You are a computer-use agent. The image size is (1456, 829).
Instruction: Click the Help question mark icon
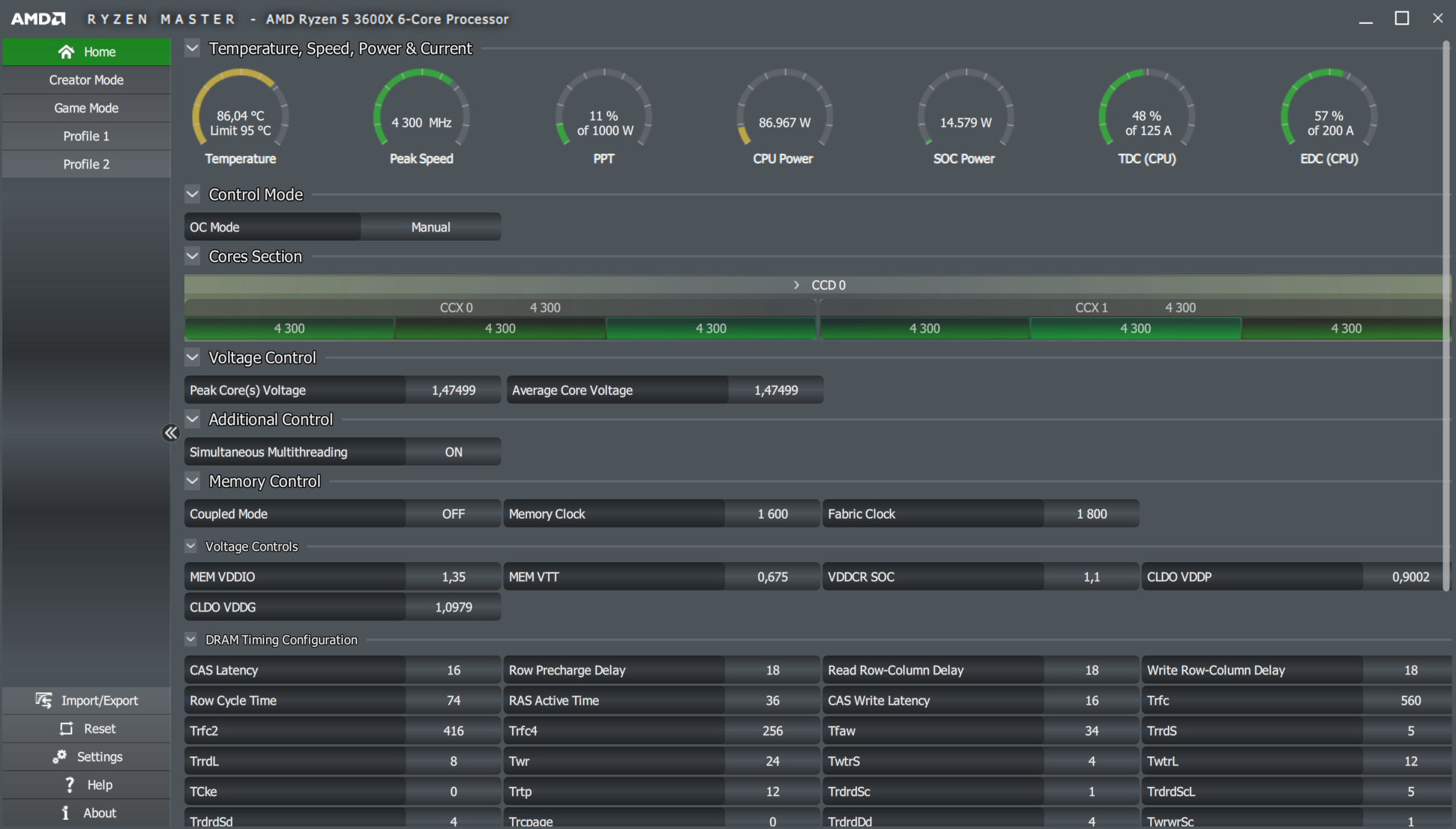click(70, 785)
